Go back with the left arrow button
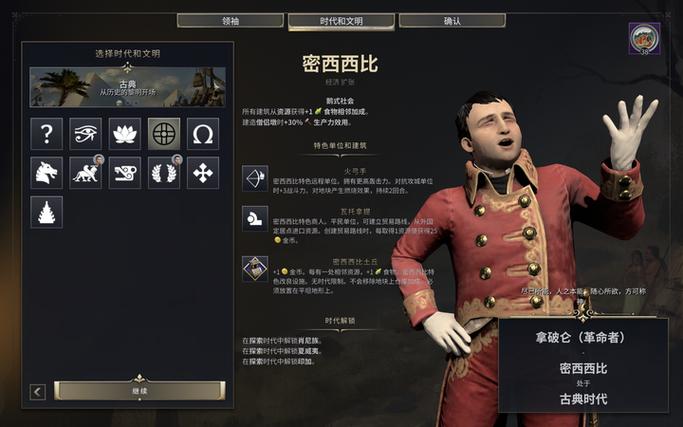The height and width of the screenshot is (427, 683). 37,392
